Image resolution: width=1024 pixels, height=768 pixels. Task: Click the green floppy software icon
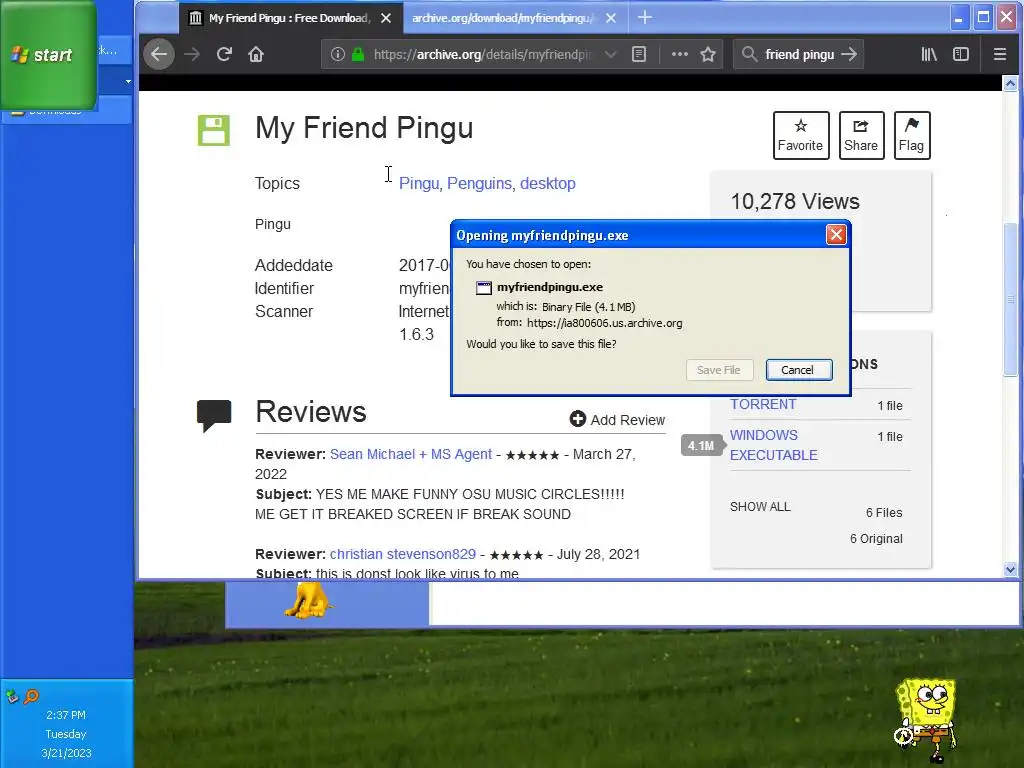[214, 130]
